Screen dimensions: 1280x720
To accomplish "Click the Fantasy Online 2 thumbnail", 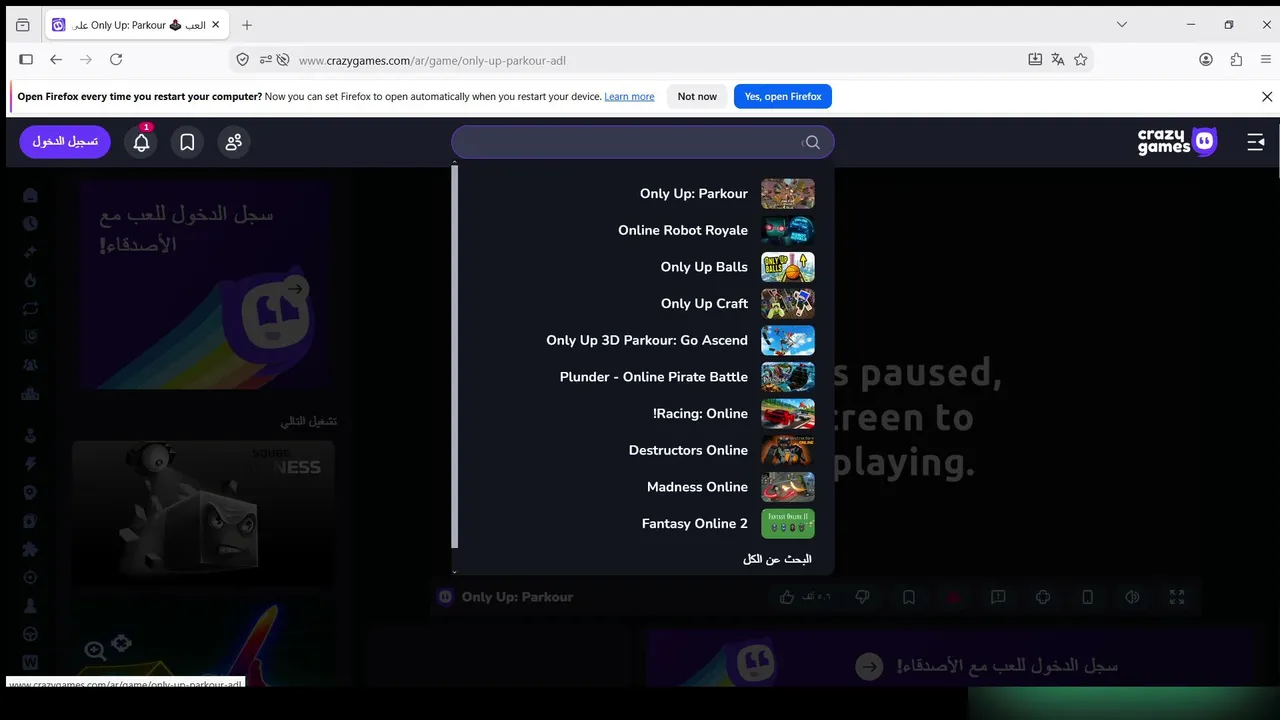I will 788,523.
